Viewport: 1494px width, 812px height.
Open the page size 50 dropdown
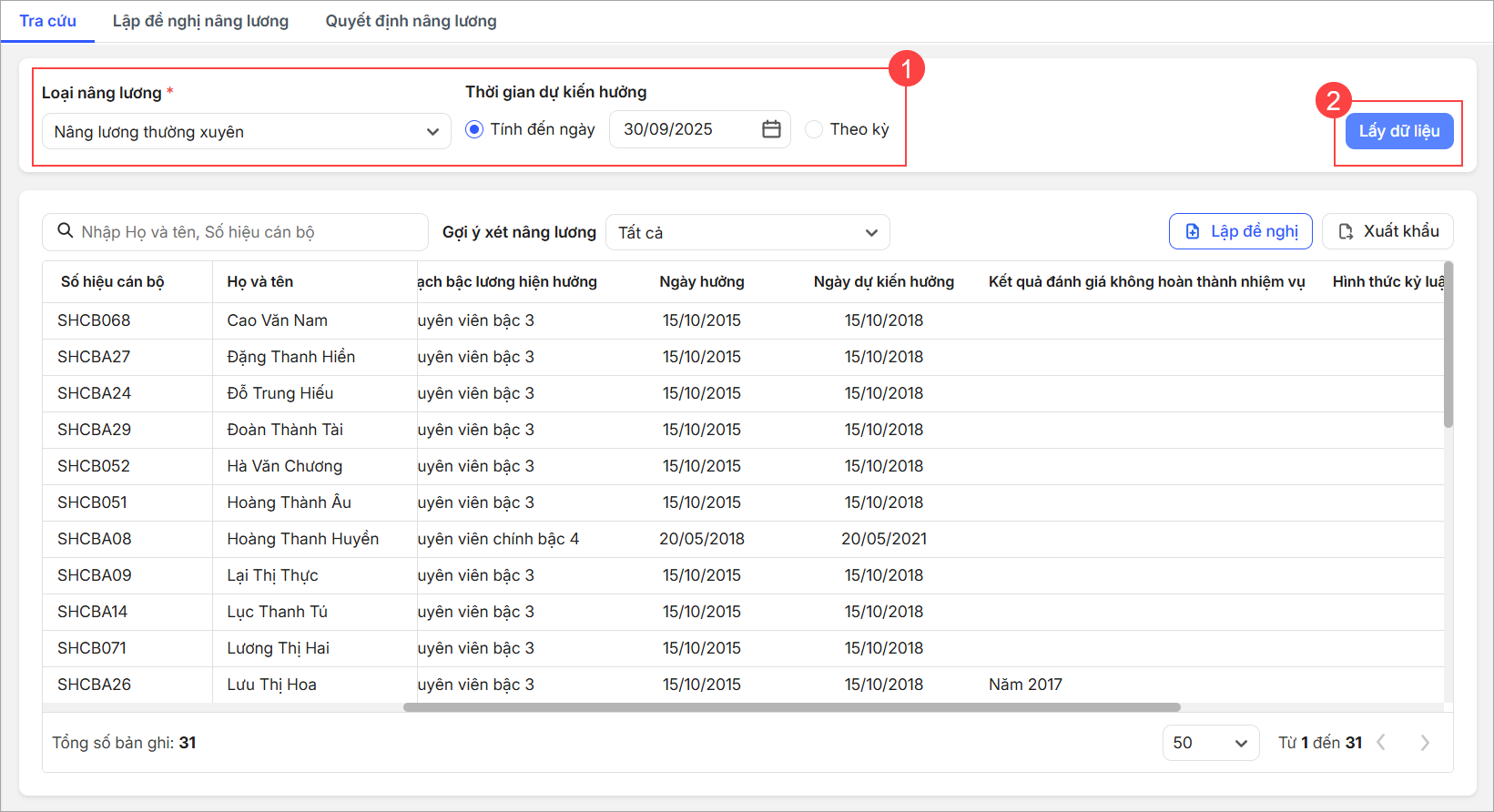[1210, 743]
